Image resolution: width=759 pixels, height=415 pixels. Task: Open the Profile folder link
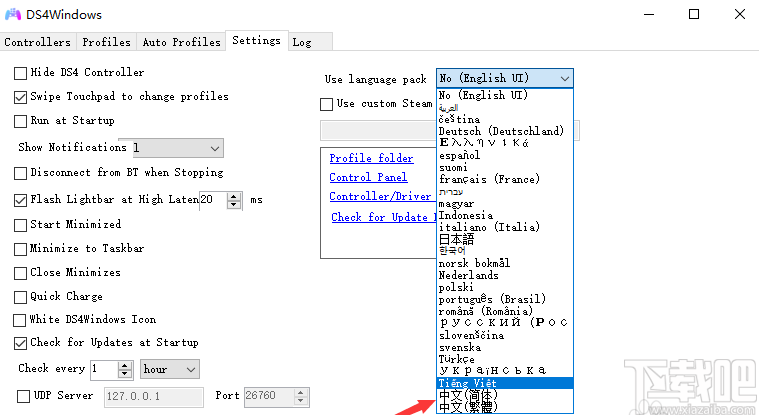point(371,158)
